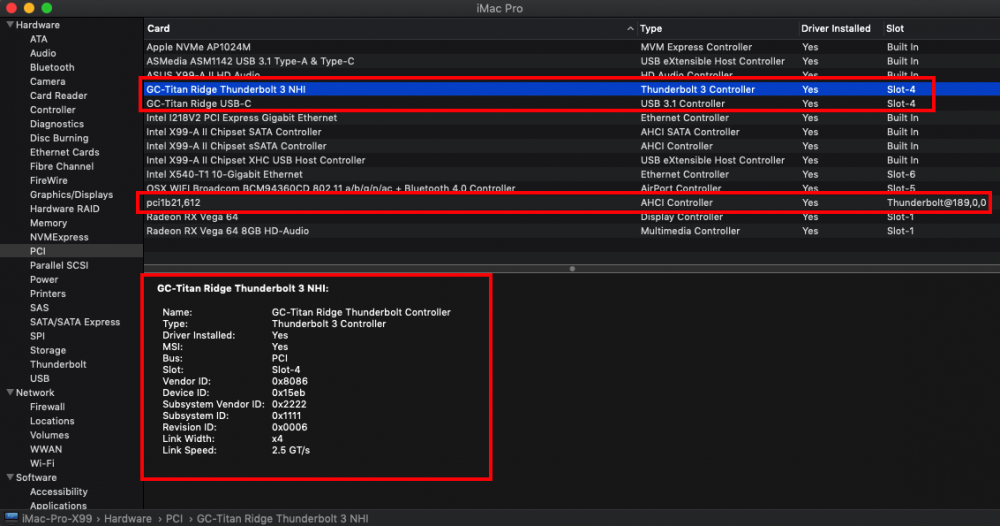Select WWAN under Network
1000x526 pixels.
tap(46, 449)
